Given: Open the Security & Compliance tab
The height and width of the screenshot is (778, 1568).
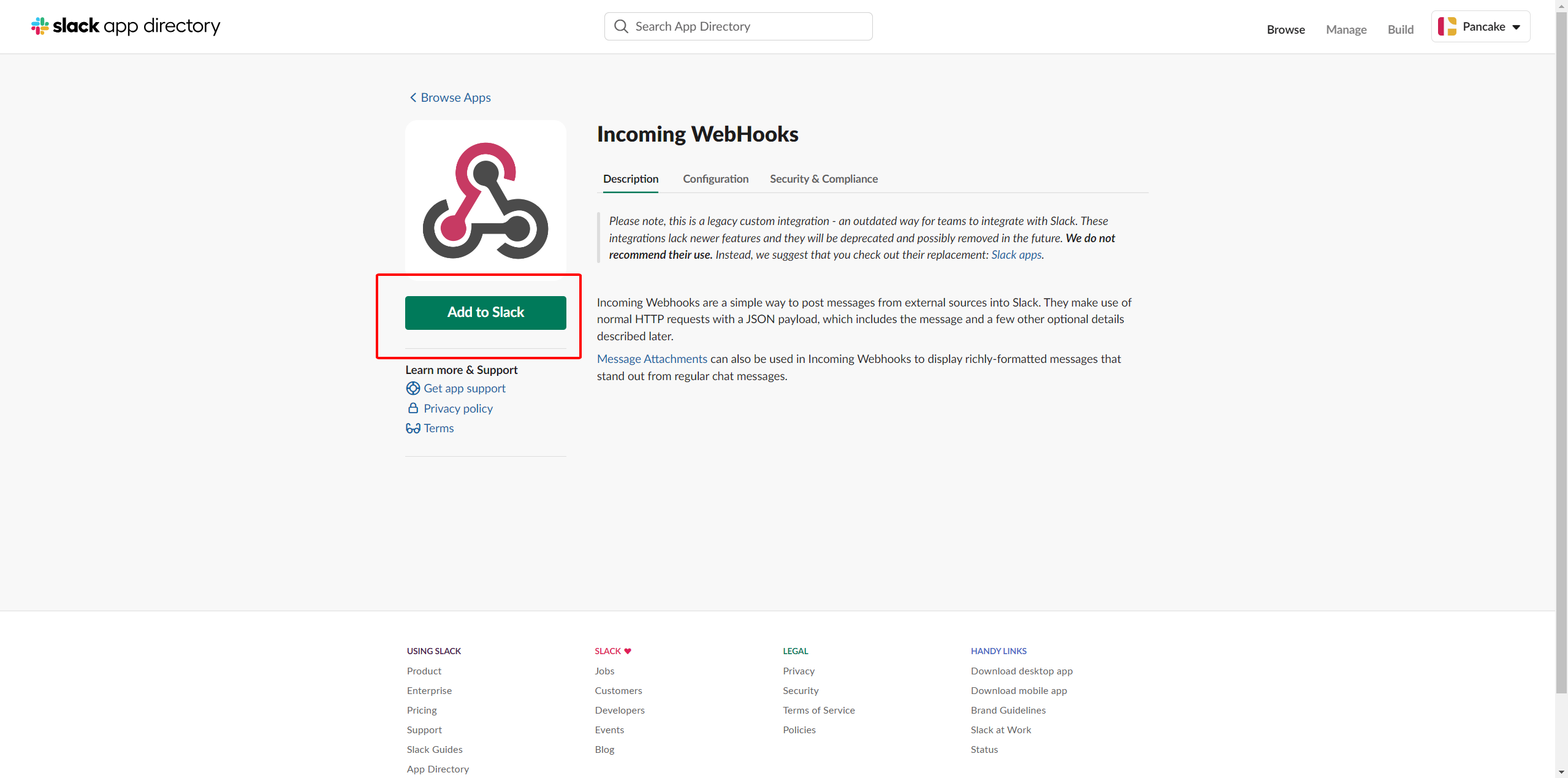Looking at the screenshot, I should (823, 178).
